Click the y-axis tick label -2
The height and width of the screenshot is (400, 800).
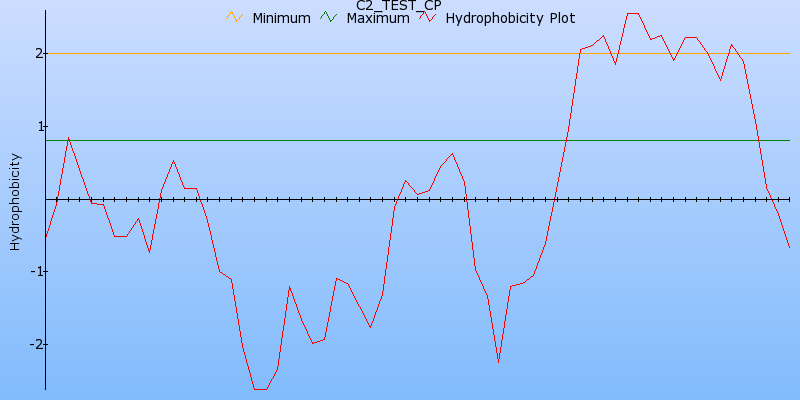(36, 344)
